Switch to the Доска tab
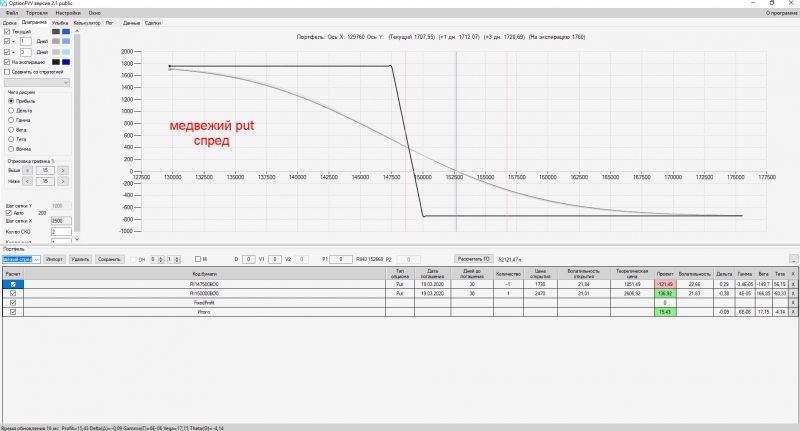 pyautogui.click(x=10, y=23)
